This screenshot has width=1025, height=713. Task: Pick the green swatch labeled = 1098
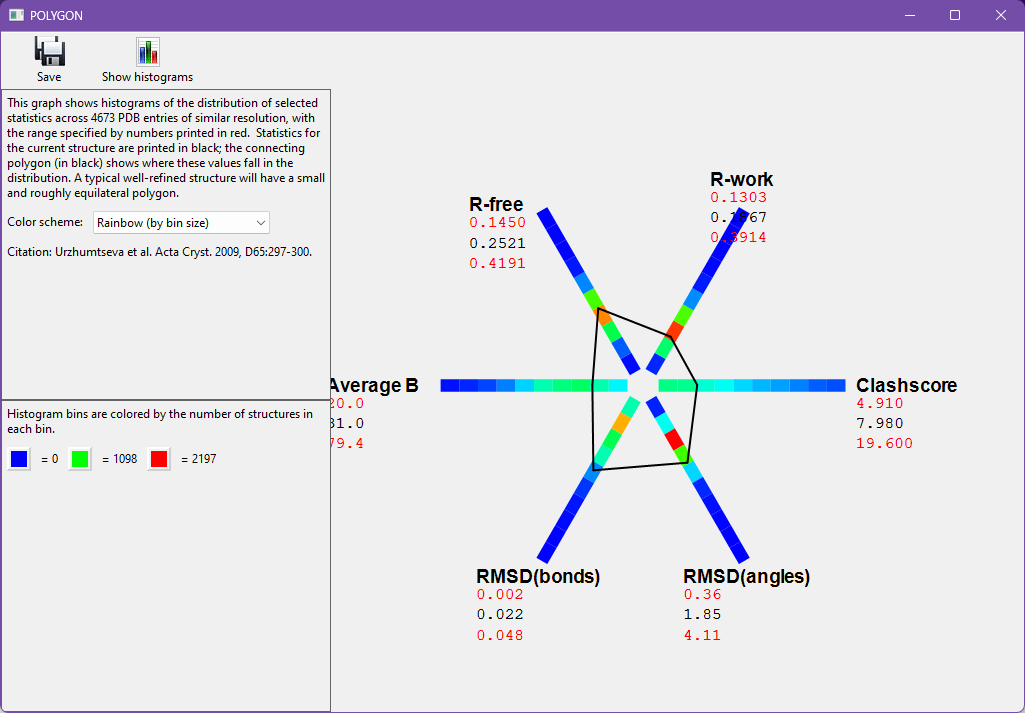coord(80,459)
